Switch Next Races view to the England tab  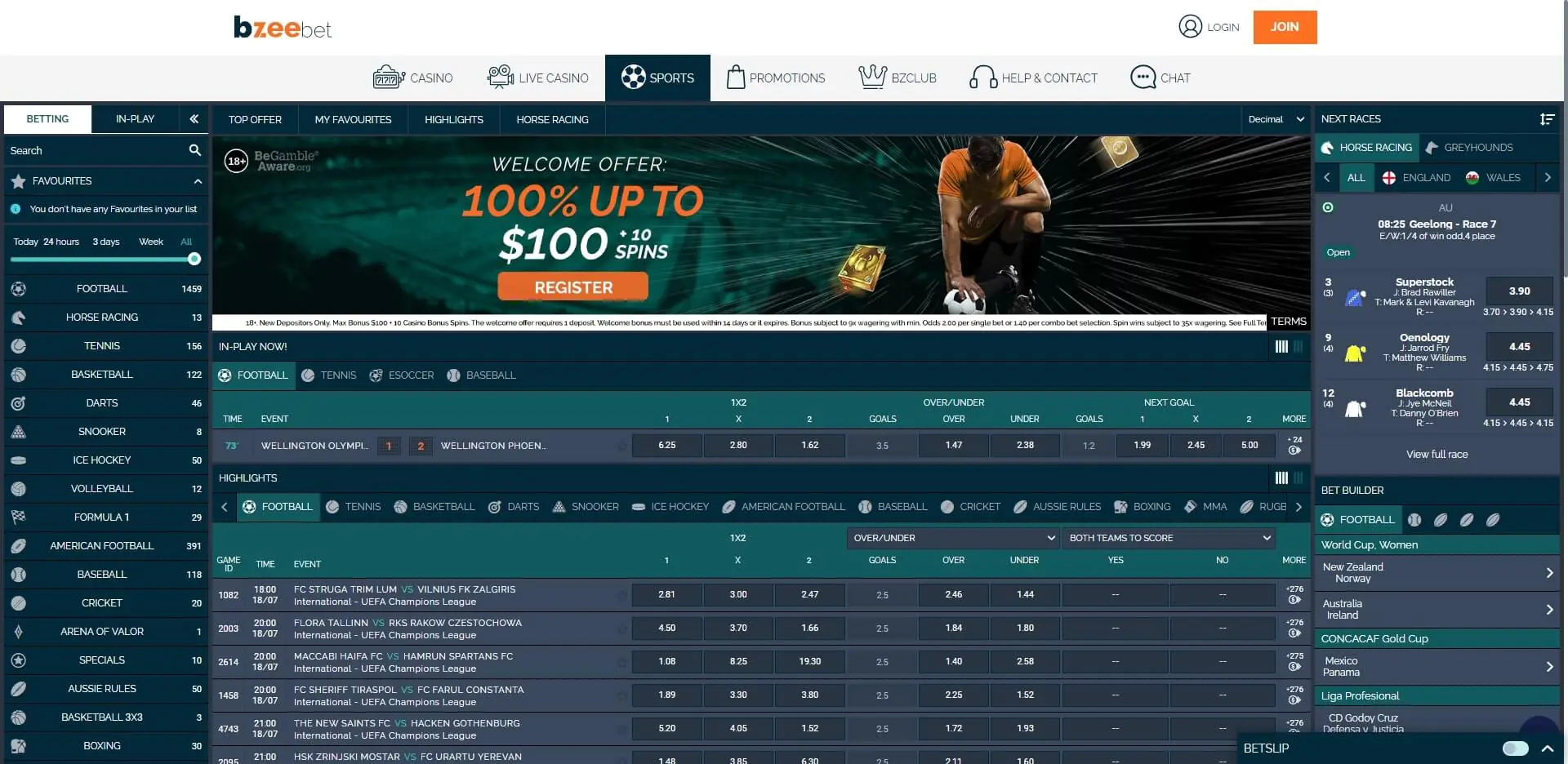[1418, 177]
